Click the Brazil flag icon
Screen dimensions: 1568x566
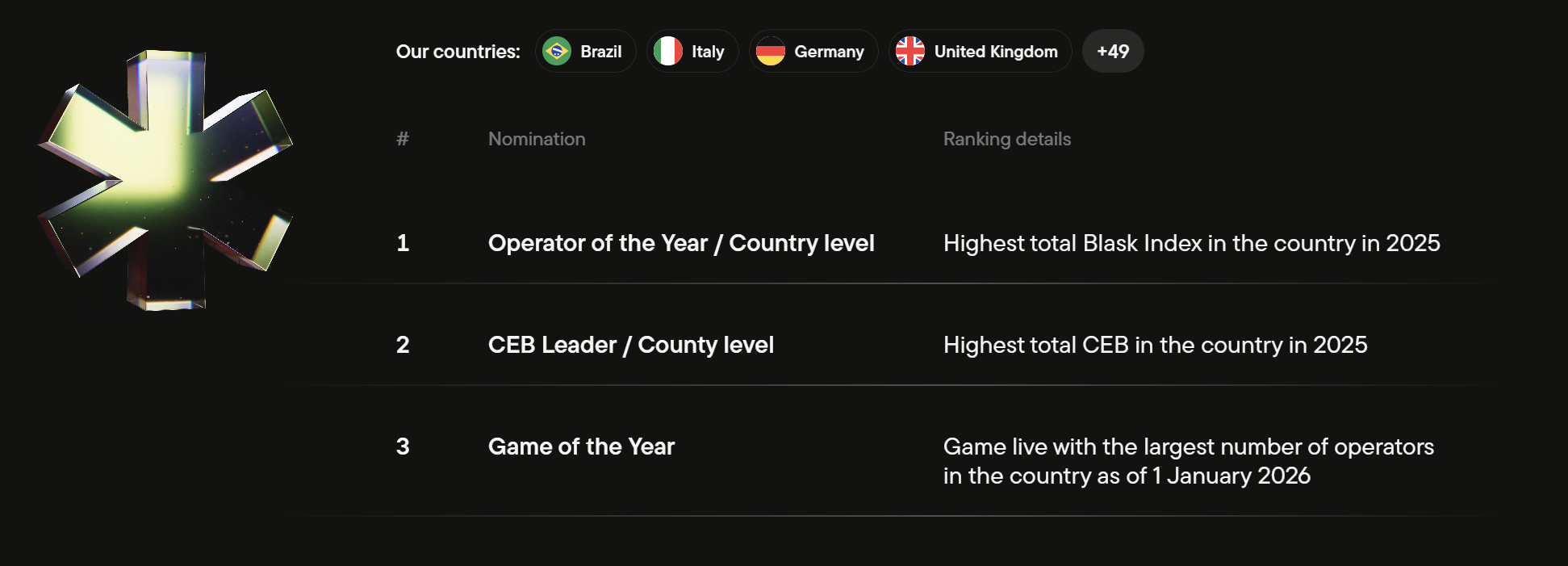[x=557, y=50]
